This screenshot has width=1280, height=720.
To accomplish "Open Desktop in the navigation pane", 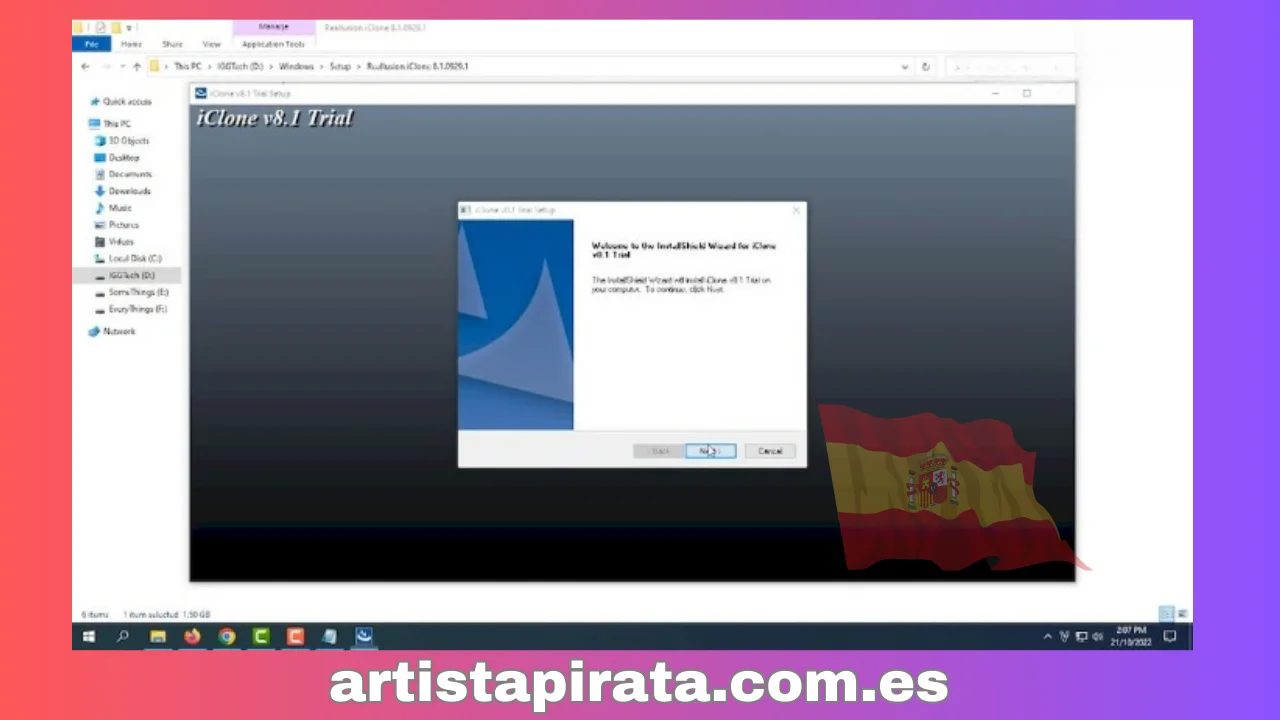I will (124, 158).
